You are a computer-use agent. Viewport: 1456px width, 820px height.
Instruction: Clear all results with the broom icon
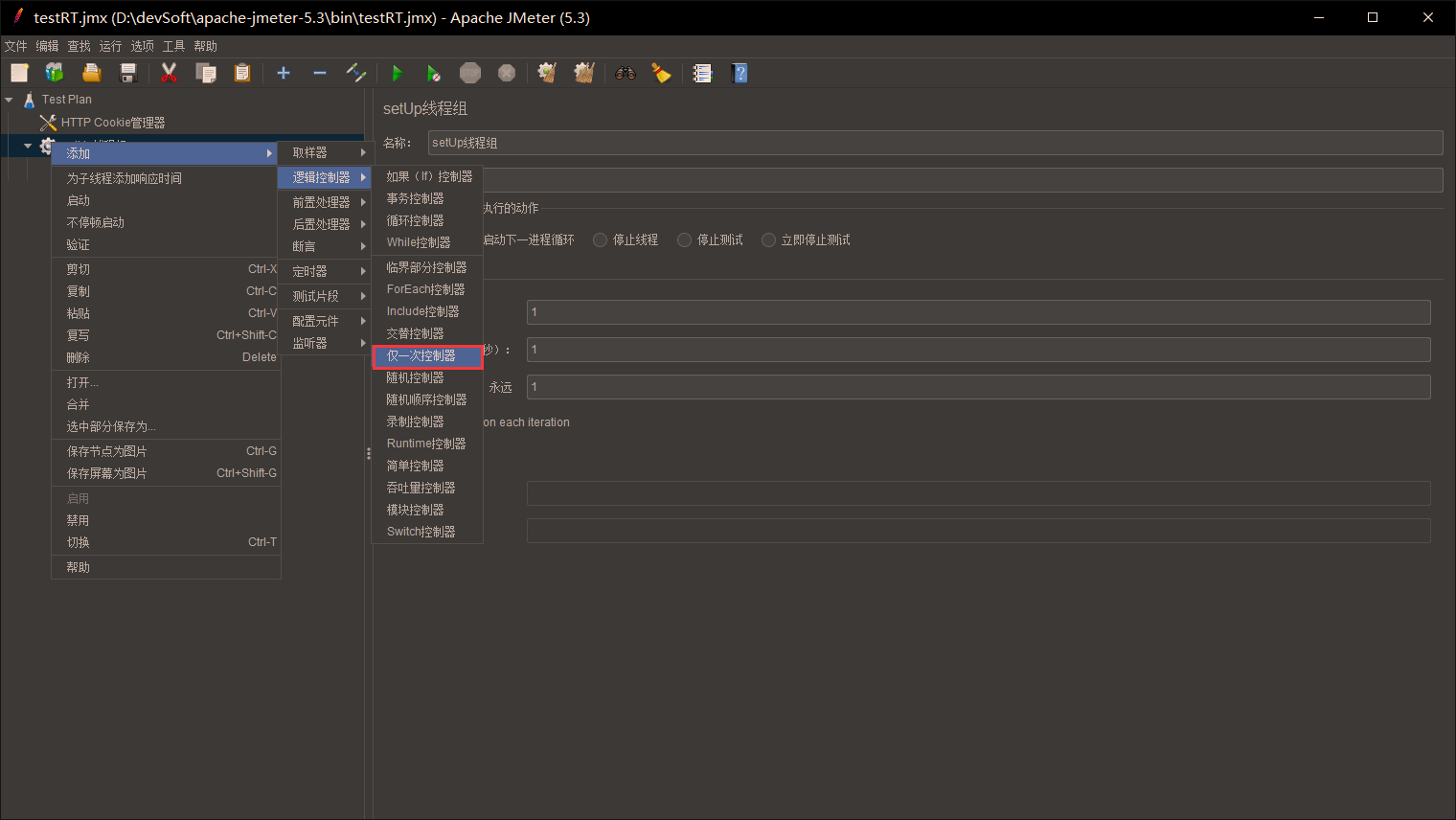pos(584,72)
